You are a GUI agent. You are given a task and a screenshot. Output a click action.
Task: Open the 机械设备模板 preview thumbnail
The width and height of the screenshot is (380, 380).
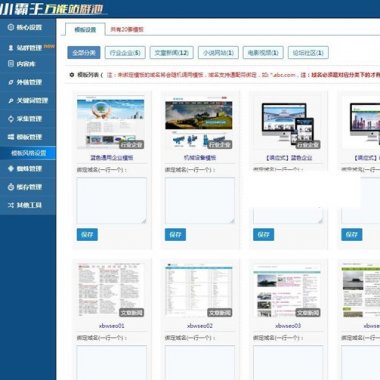click(x=199, y=122)
